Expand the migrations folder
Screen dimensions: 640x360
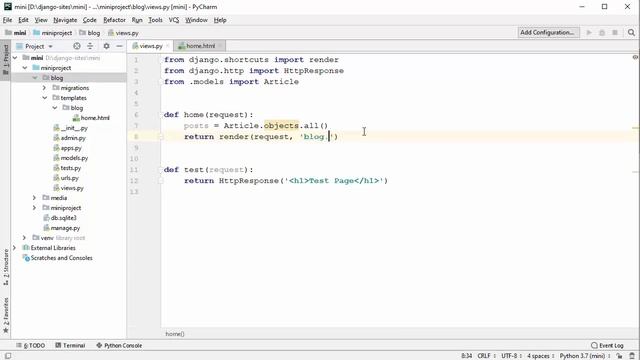pyautogui.click(x=44, y=88)
